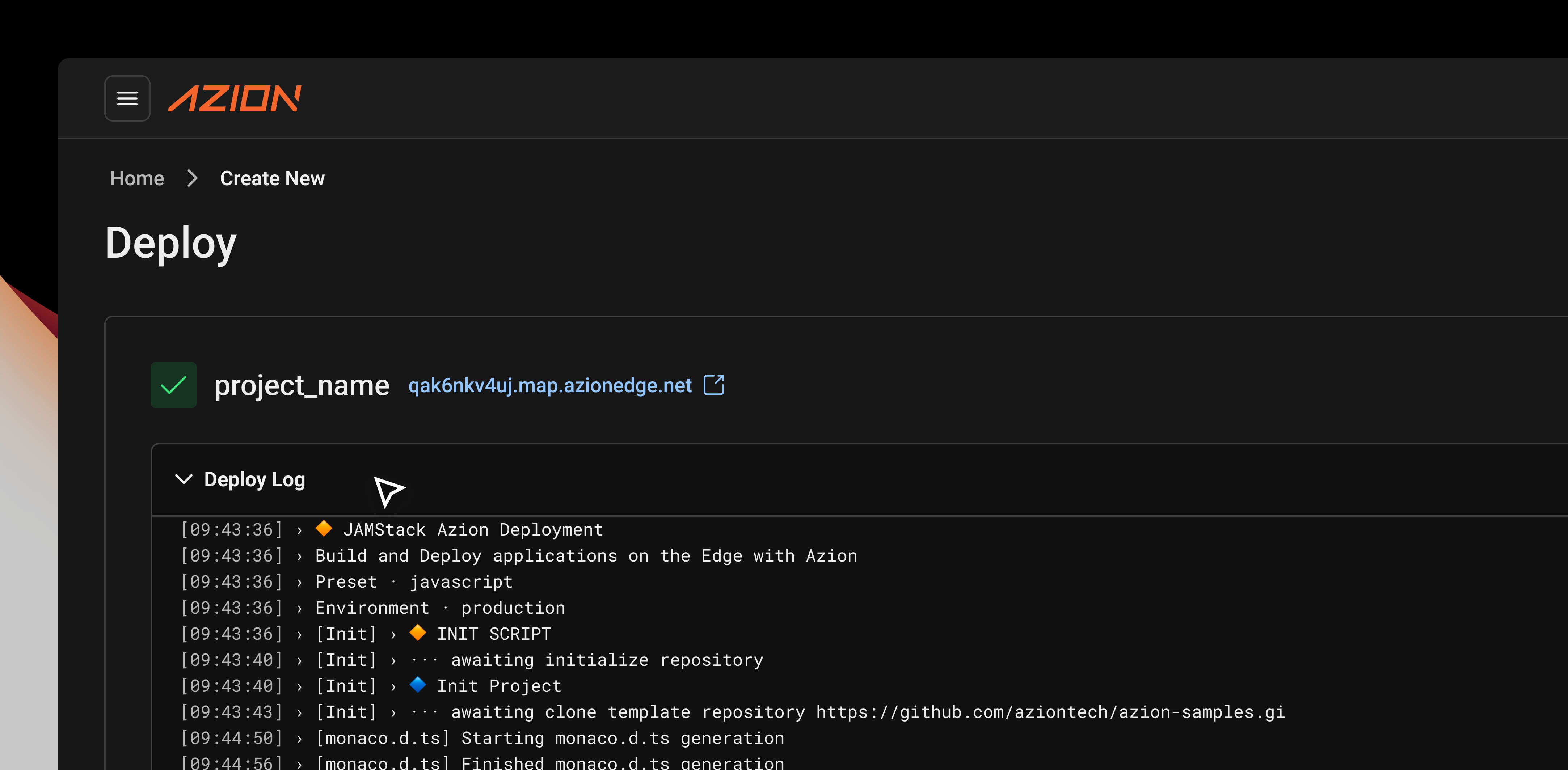Click the project_name title
This screenshot has height=770, width=1568.
pos(302,385)
